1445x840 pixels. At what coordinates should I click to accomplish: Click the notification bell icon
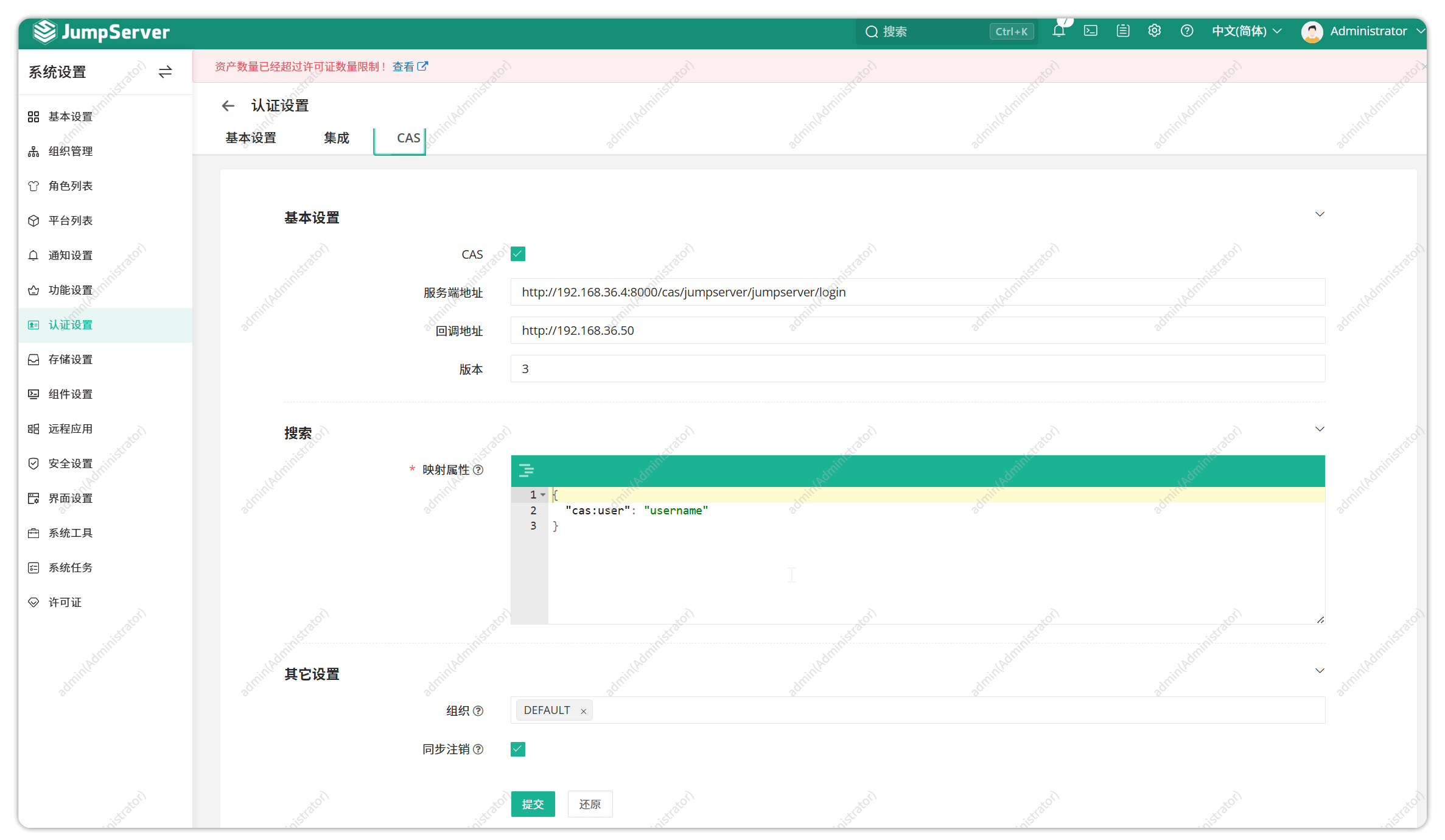pos(1058,31)
